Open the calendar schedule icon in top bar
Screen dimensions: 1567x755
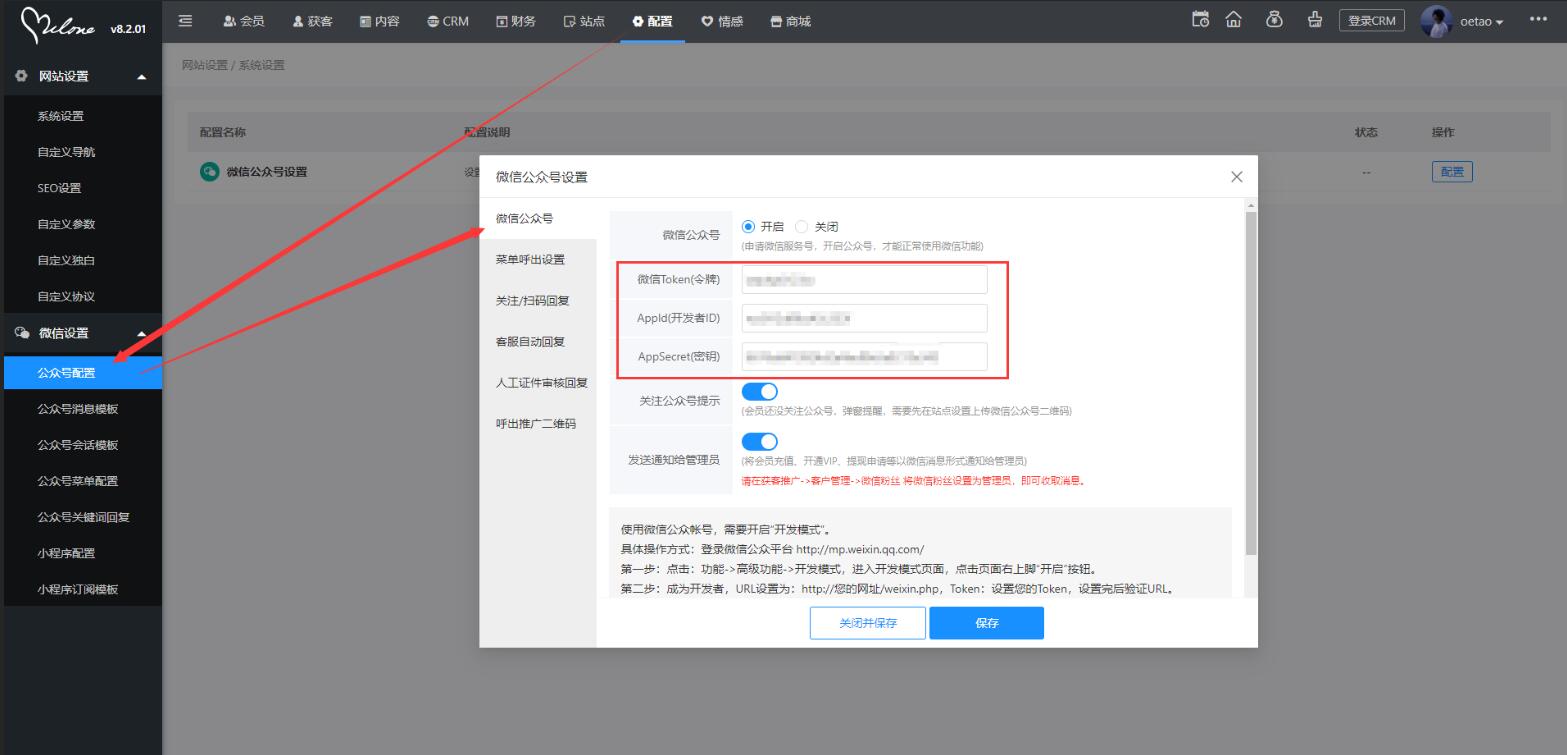(1201, 20)
